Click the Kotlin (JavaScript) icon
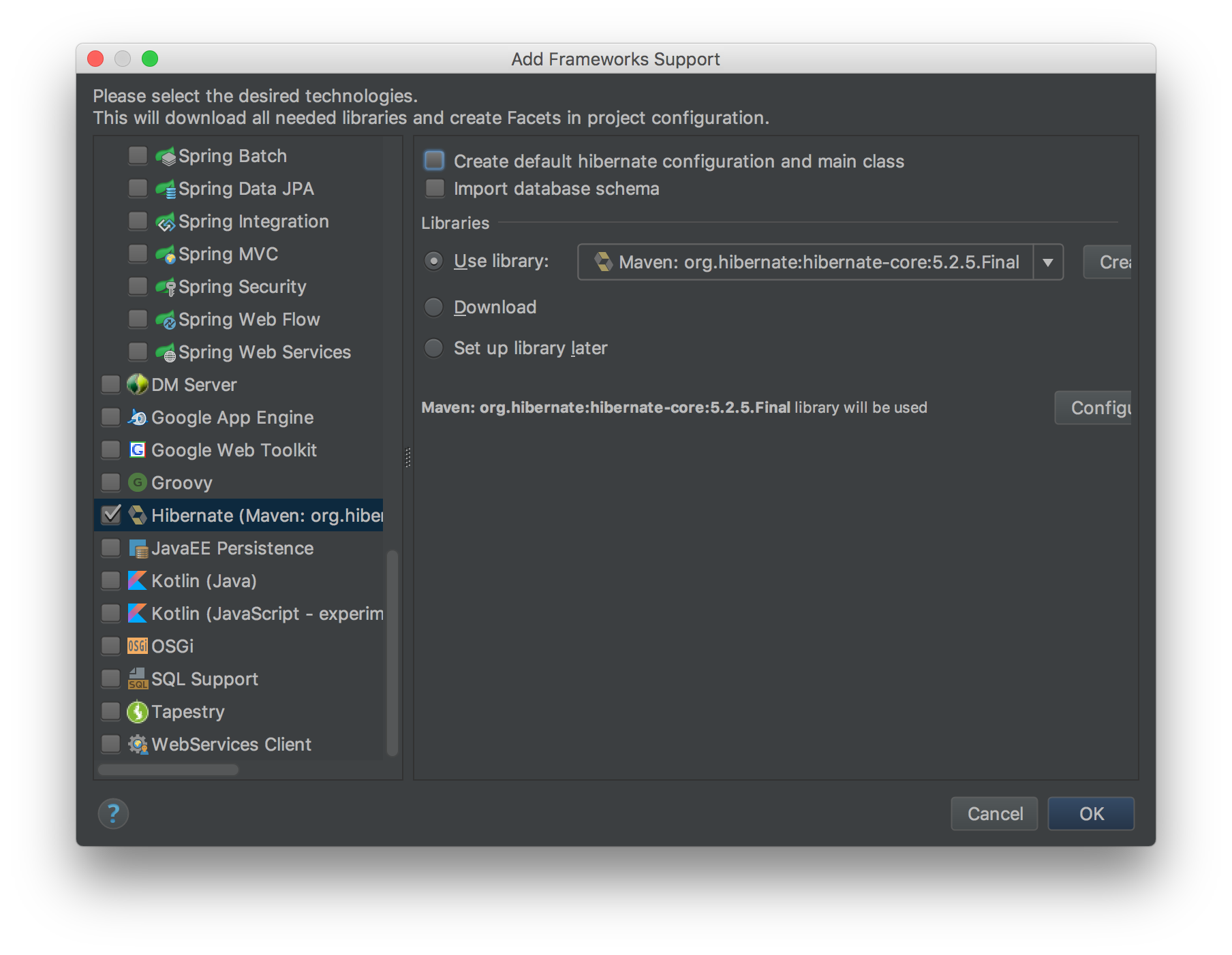 tap(138, 614)
